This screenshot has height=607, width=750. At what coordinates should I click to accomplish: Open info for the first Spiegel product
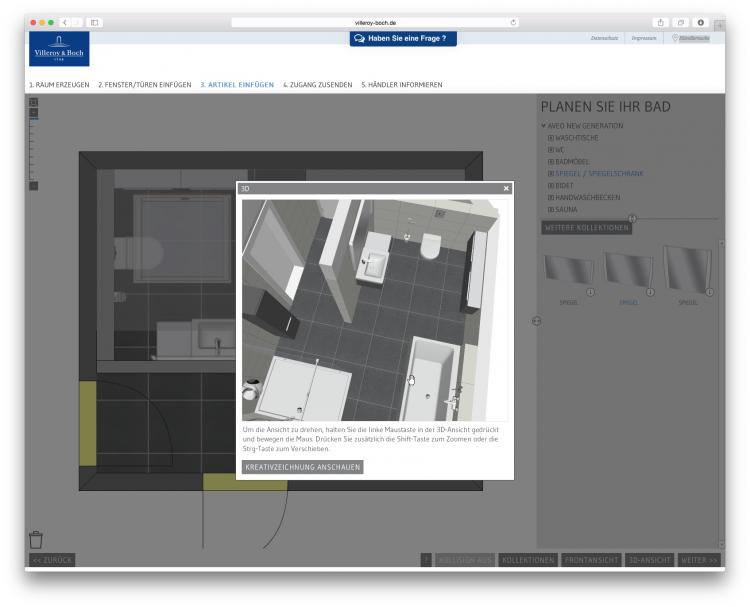pos(590,292)
